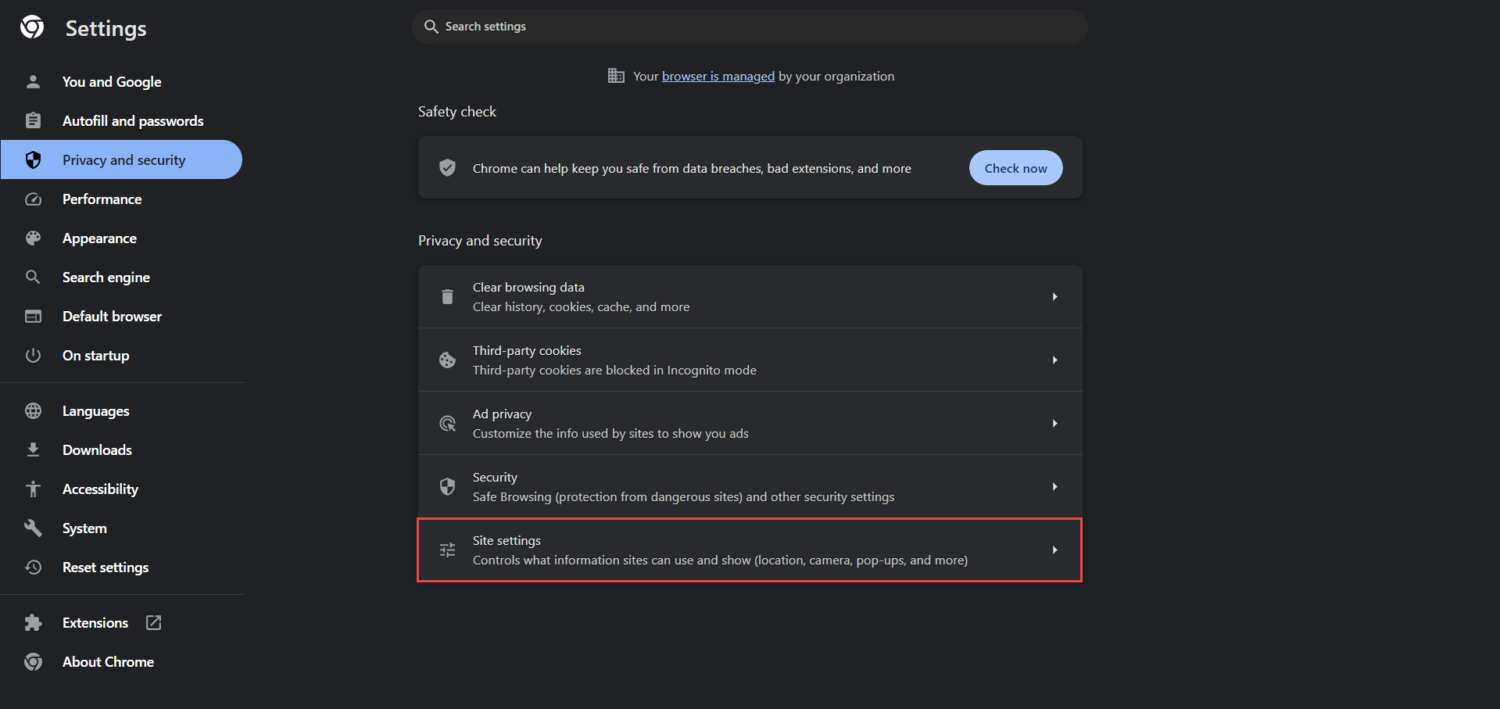Expand the Security row arrow

pyautogui.click(x=1054, y=486)
